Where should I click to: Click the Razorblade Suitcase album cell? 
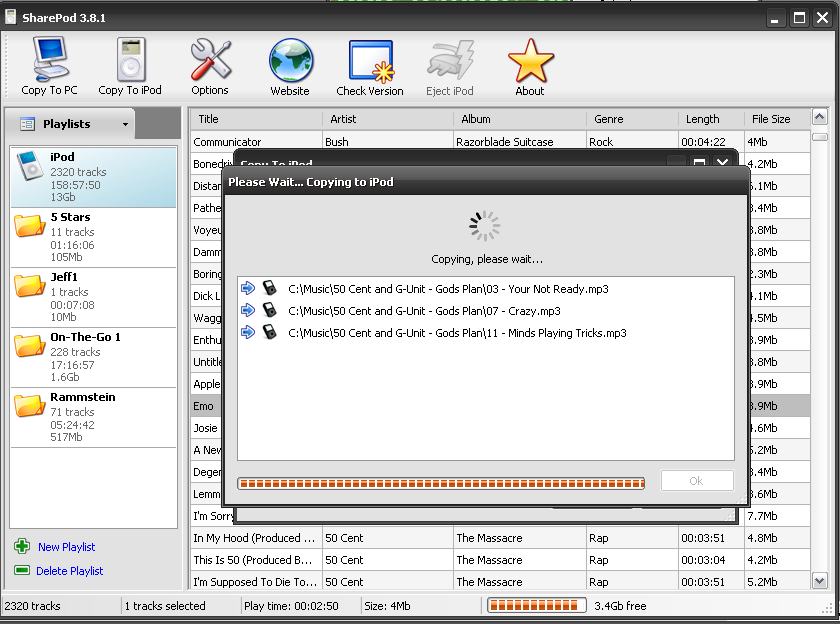(x=520, y=142)
